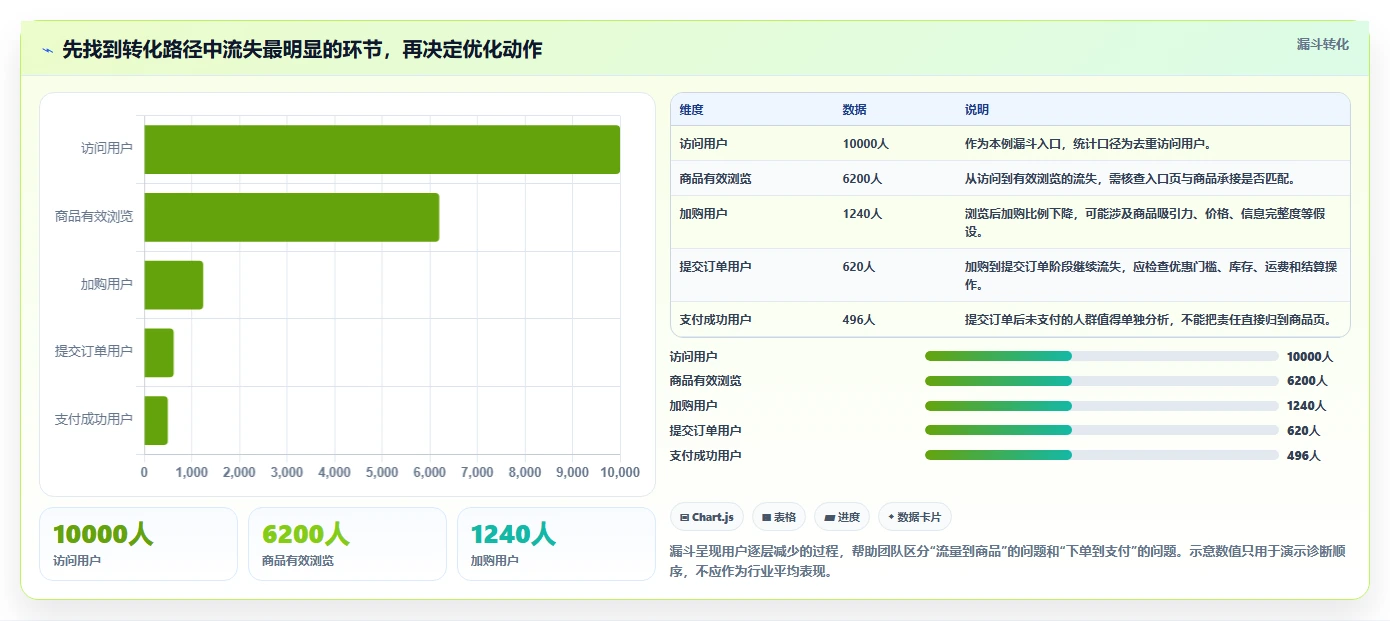This screenshot has height=621, width=1390.
Task: Click the 商品有效浏览 progress bar showing 6200人
Action: [1101, 381]
